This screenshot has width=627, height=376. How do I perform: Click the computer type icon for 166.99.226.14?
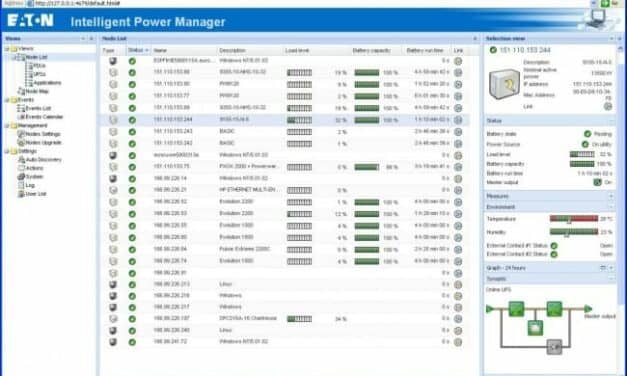114,178
